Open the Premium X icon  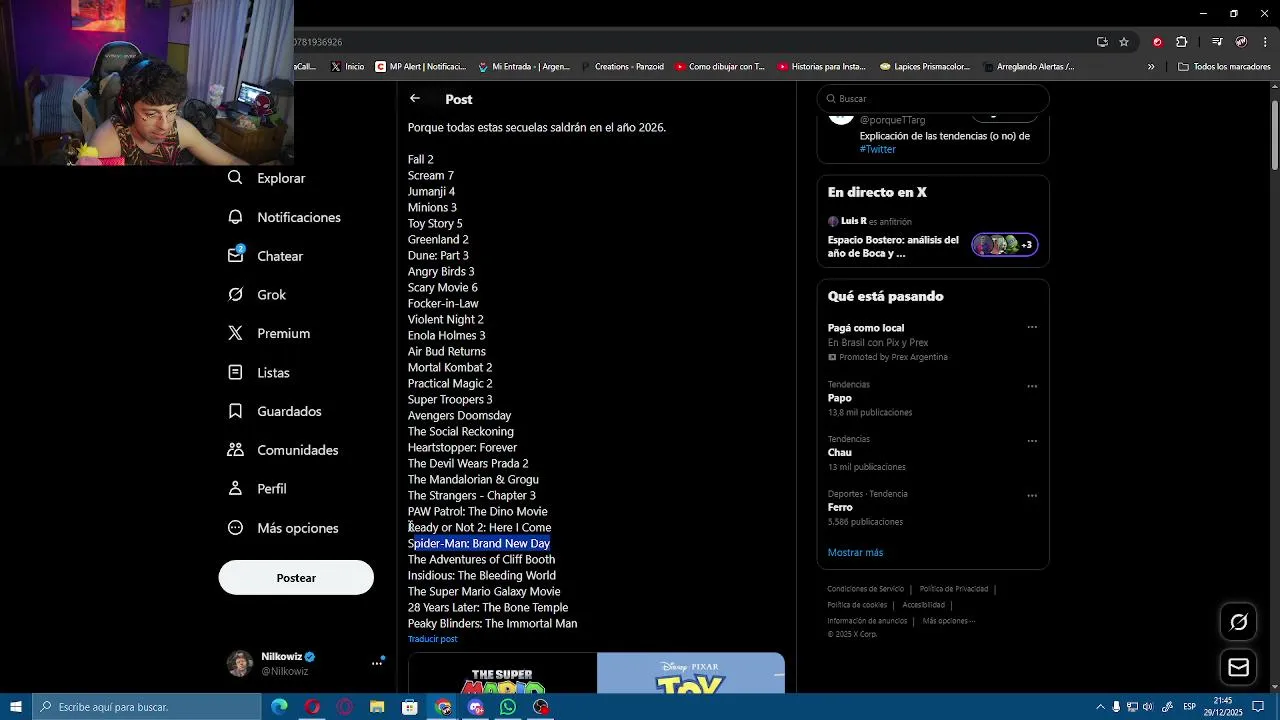point(235,333)
